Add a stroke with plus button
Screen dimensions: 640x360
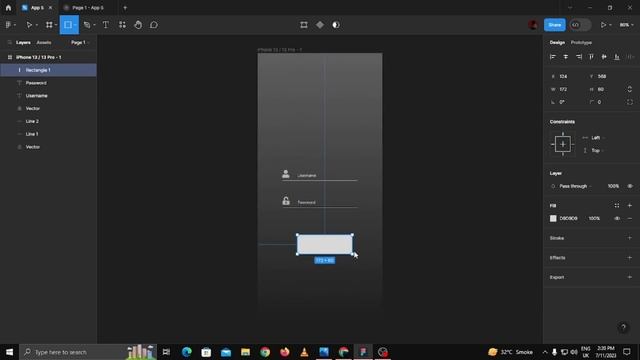click(x=629, y=238)
